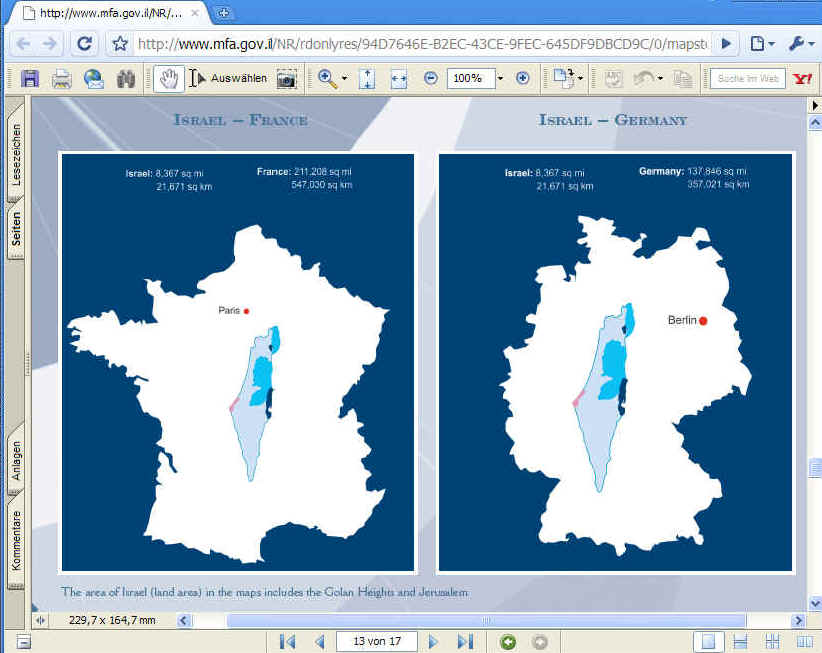Toggle continuous page layout view
This screenshot has height=653, width=822.
(x=741, y=641)
